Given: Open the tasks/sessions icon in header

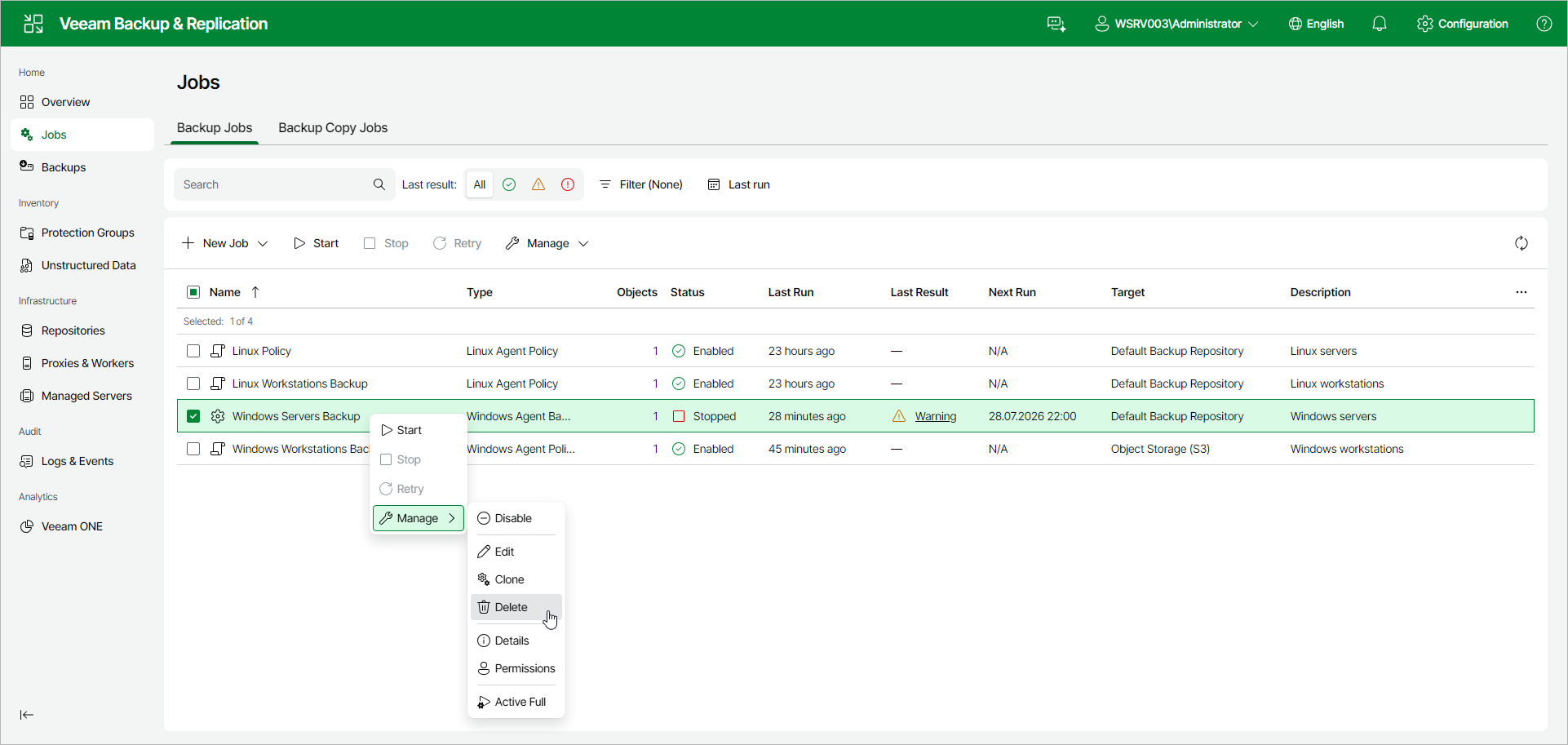Looking at the screenshot, I should click(x=1056, y=24).
